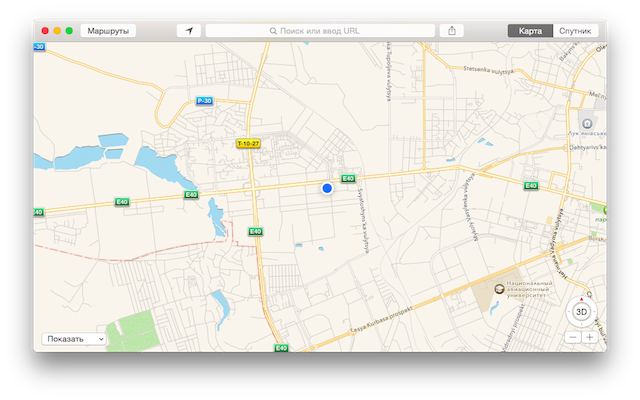Click the Svyatoshyns'ka vulytsya label
This screenshot has width=640, height=400.
(x=363, y=220)
